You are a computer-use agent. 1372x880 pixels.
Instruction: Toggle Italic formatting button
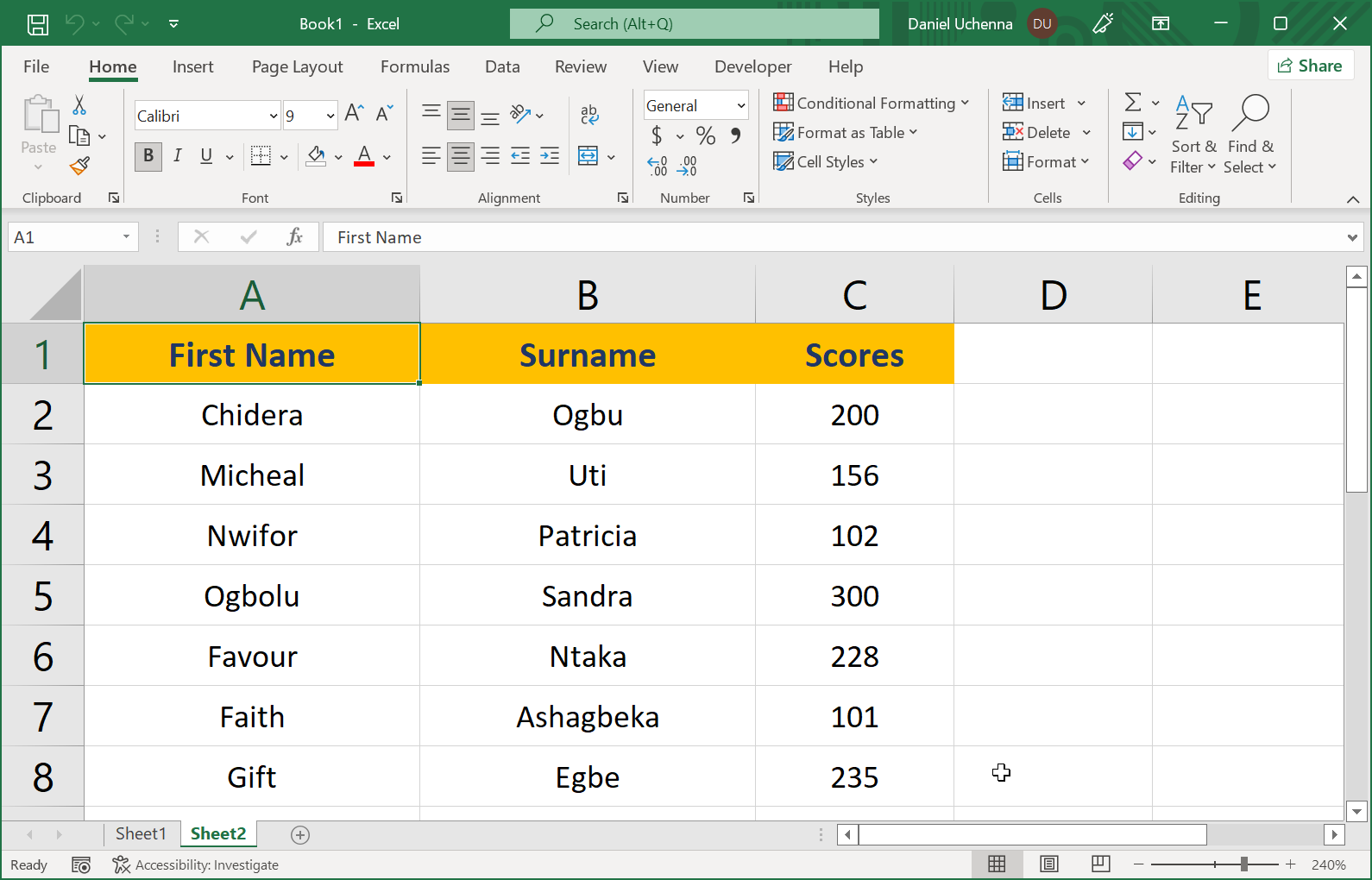tap(177, 156)
